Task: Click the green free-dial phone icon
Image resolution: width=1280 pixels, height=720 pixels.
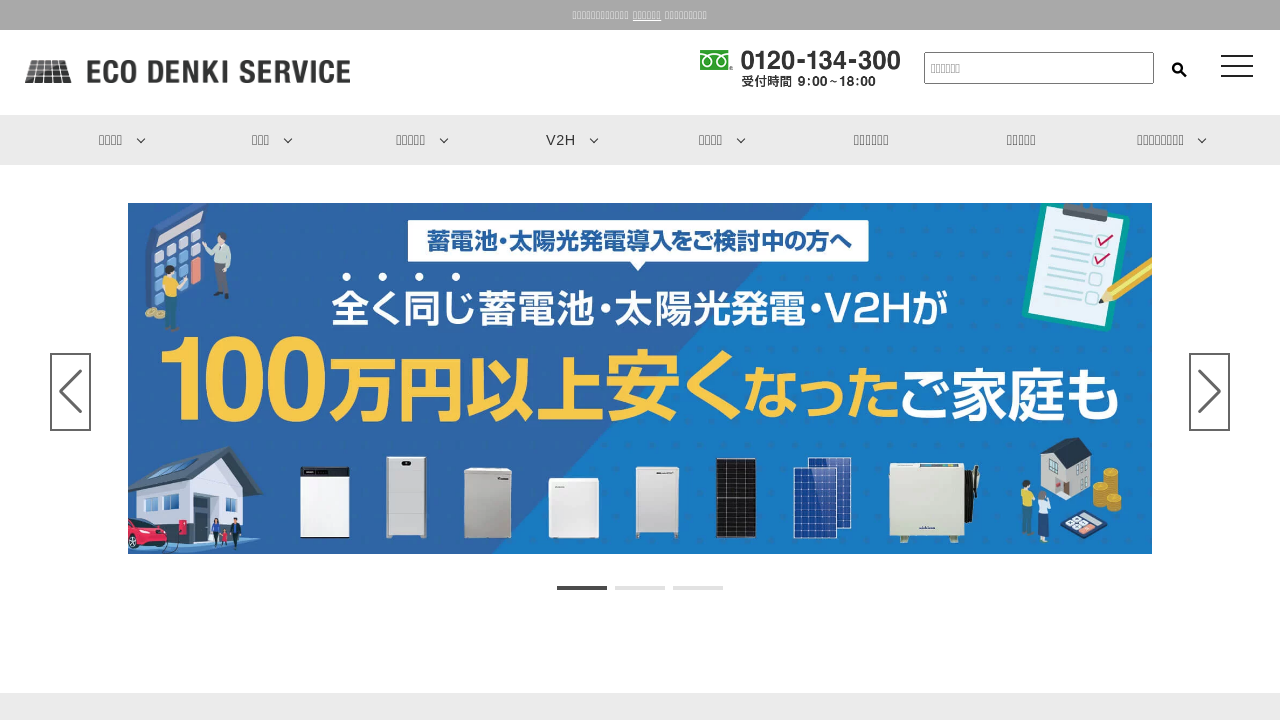Action: (715, 61)
